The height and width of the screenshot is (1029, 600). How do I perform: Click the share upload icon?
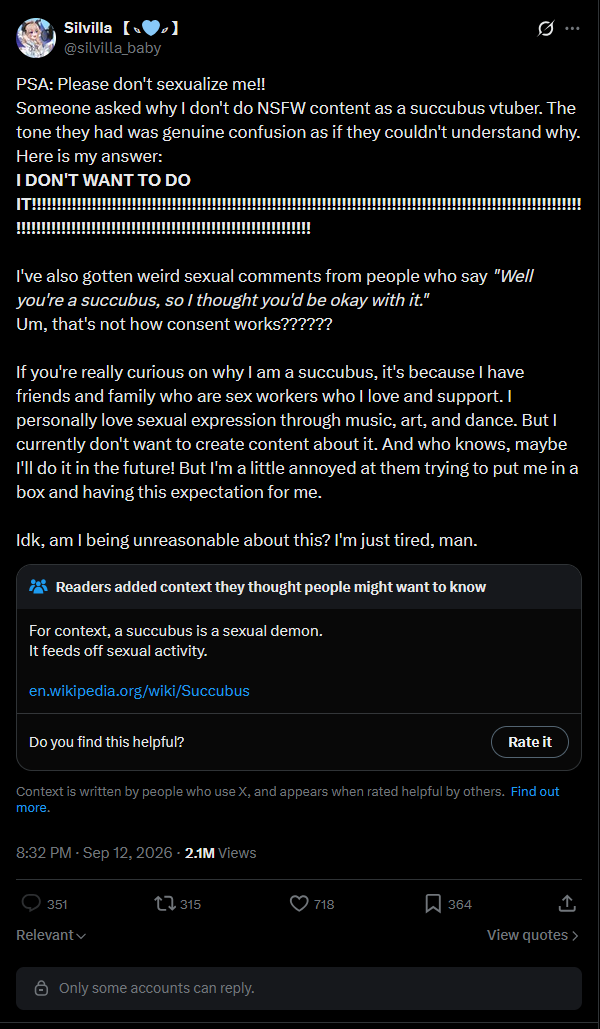(x=567, y=904)
